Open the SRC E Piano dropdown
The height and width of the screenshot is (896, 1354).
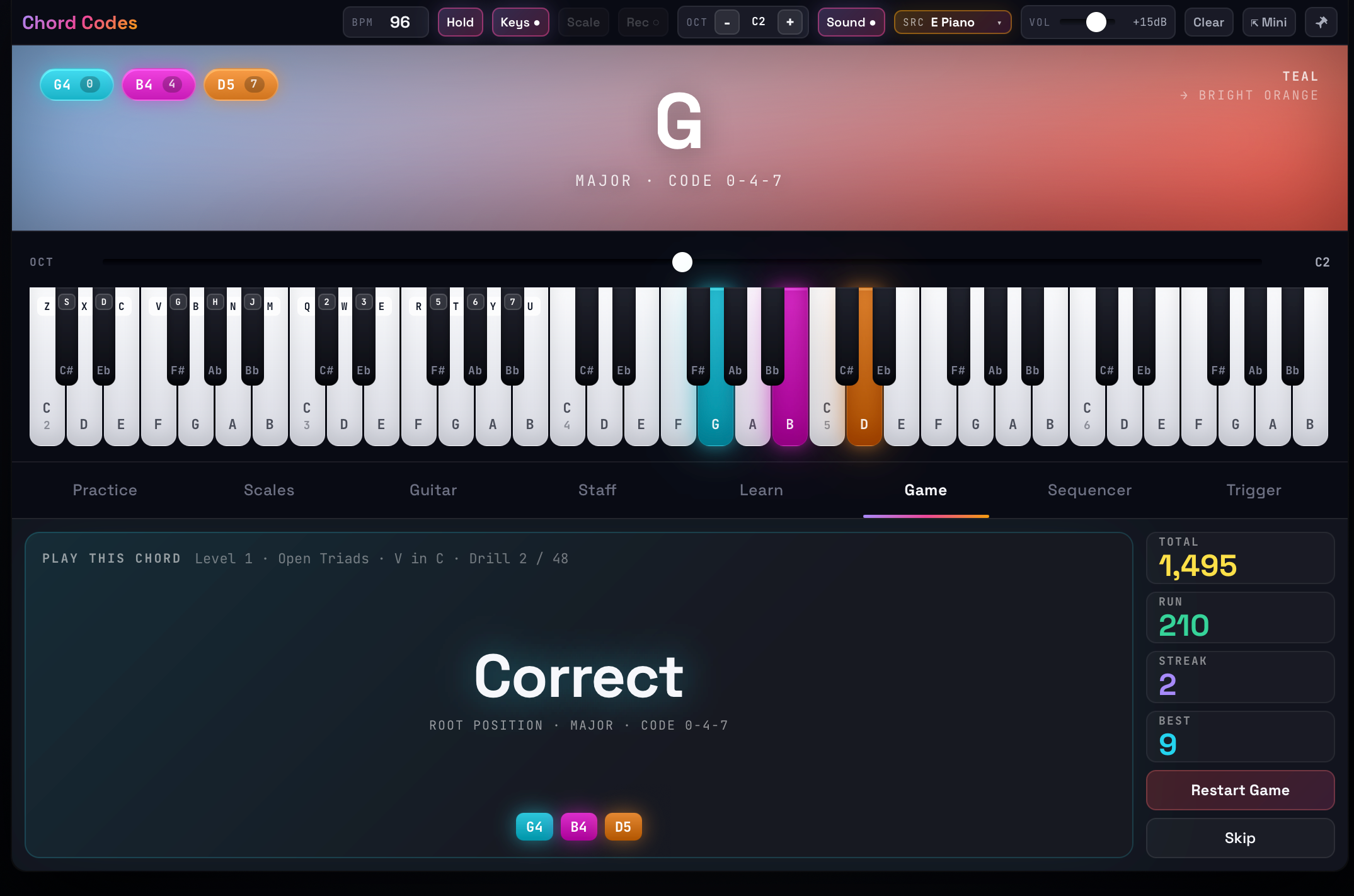(x=952, y=22)
